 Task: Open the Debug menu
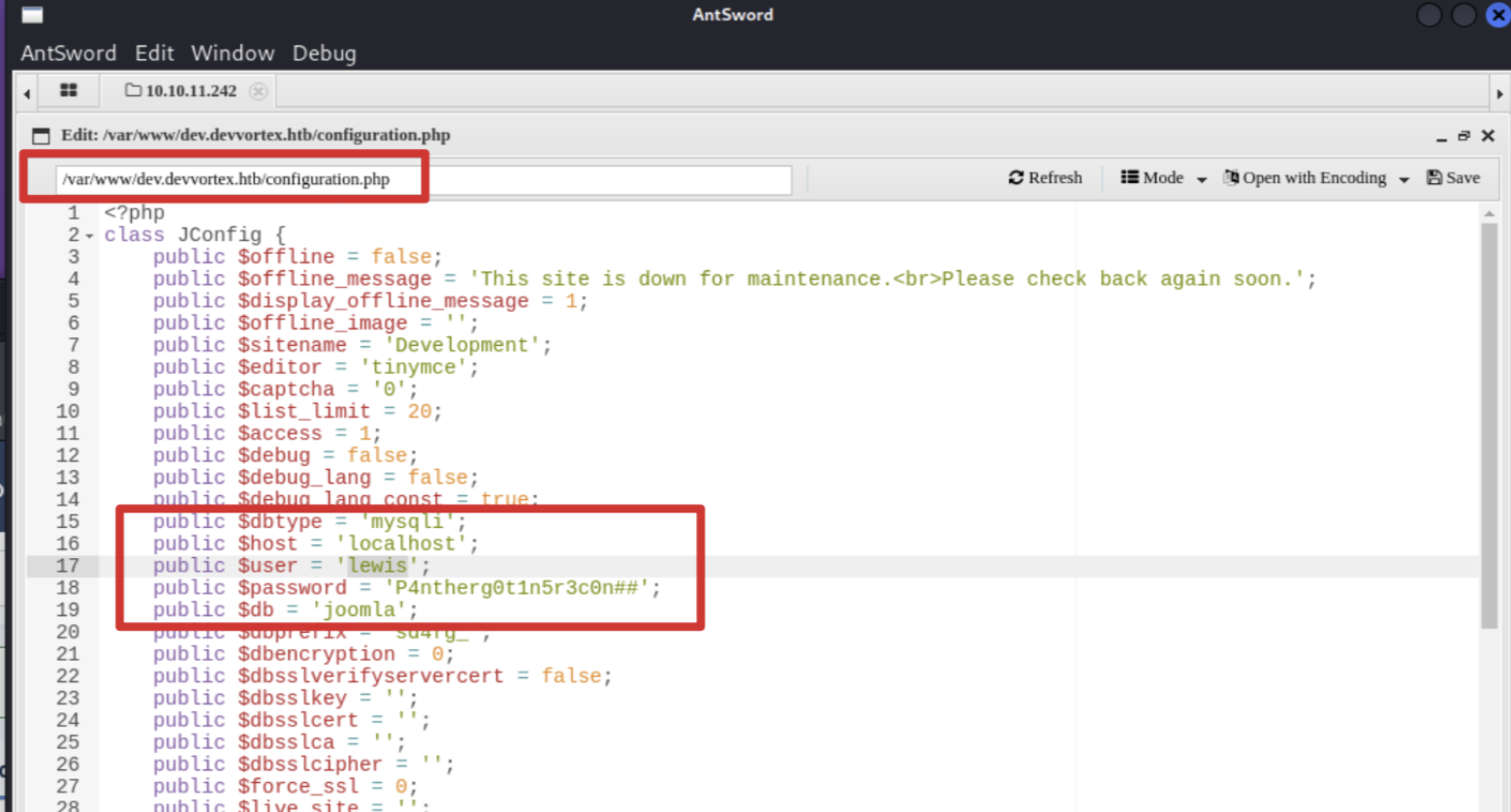(x=324, y=53)
